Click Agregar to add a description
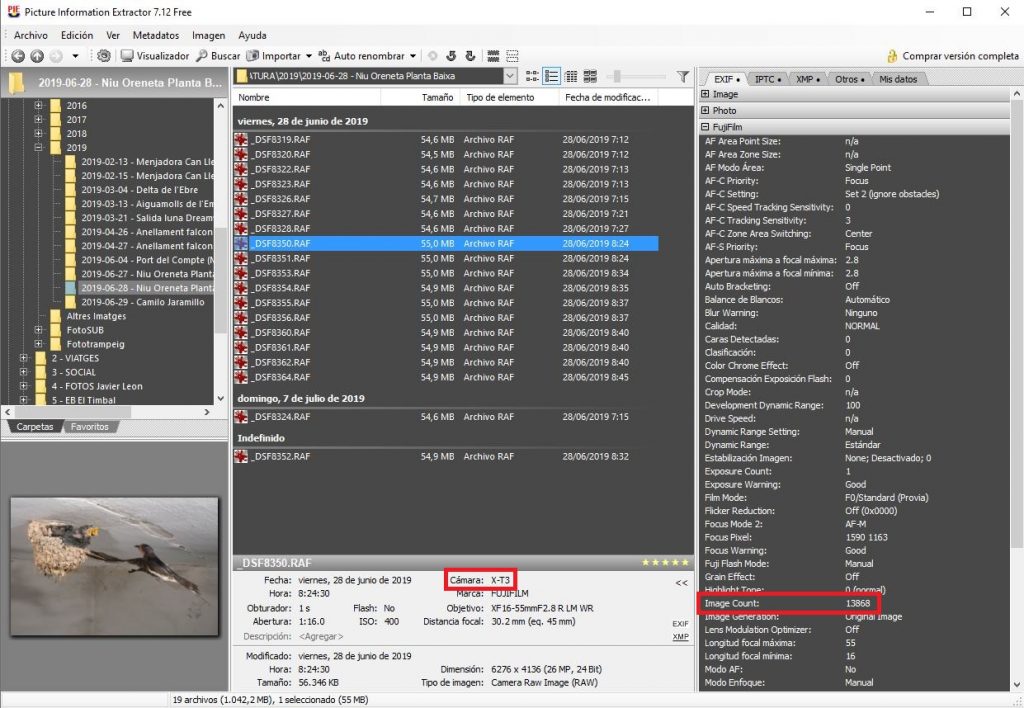Viewport: 1024px width, 708px height. coord(320,636)
